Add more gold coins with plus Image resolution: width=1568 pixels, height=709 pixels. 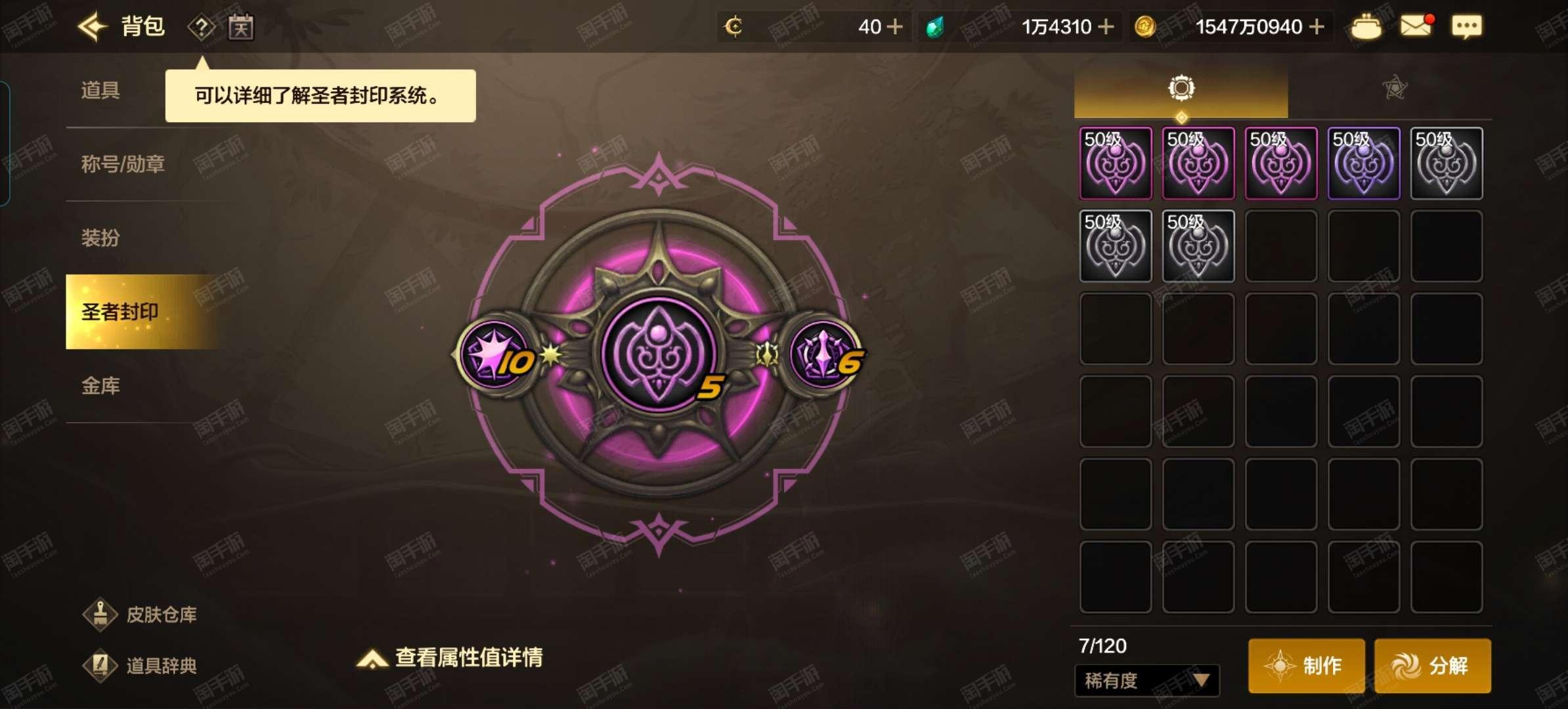pyautogui.click(x=1317, y=27)
